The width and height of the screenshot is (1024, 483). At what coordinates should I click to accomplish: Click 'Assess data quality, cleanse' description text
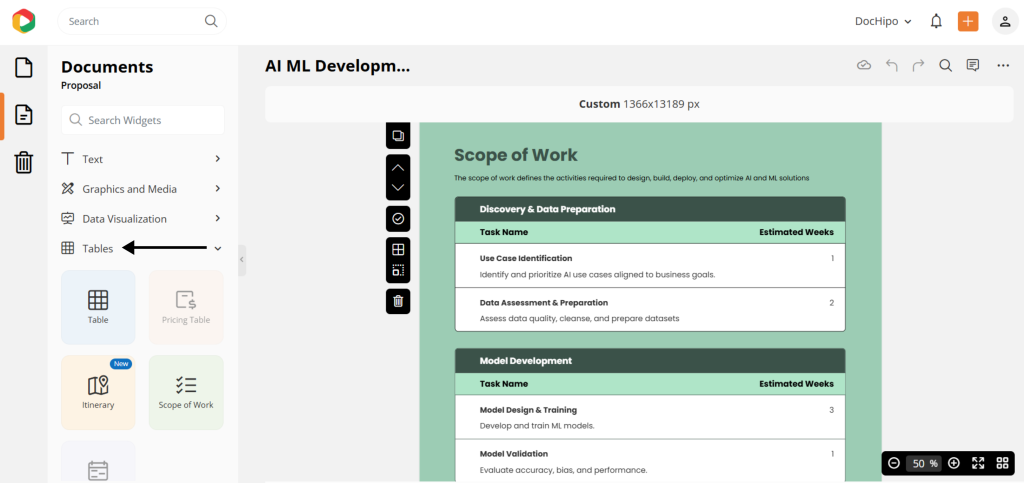(579, 319)
